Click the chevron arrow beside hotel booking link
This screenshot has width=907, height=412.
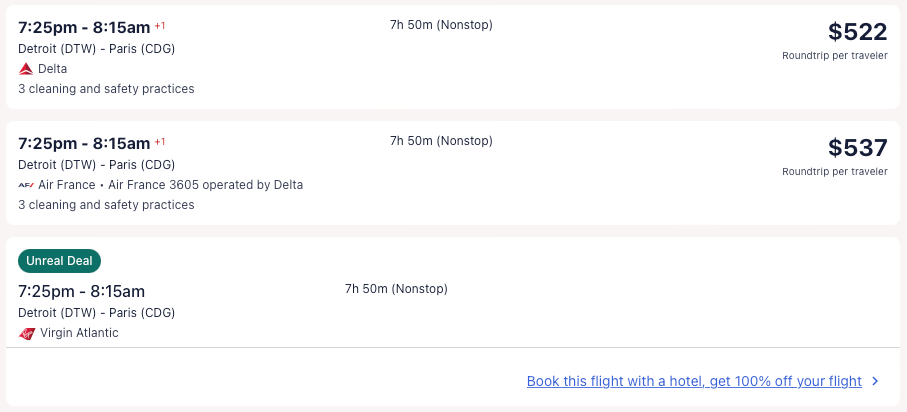point(875,381)
